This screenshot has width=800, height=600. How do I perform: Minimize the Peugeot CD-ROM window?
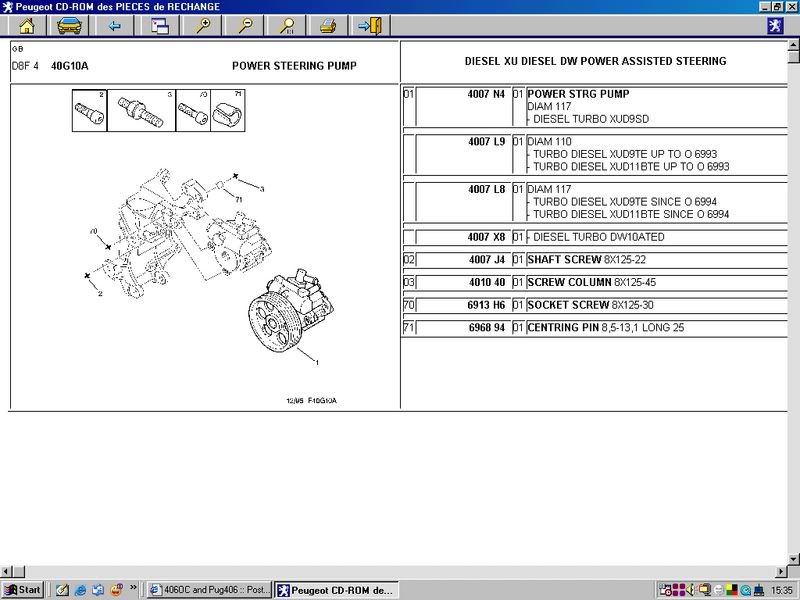pyautogui.click(x=764, y=7)
